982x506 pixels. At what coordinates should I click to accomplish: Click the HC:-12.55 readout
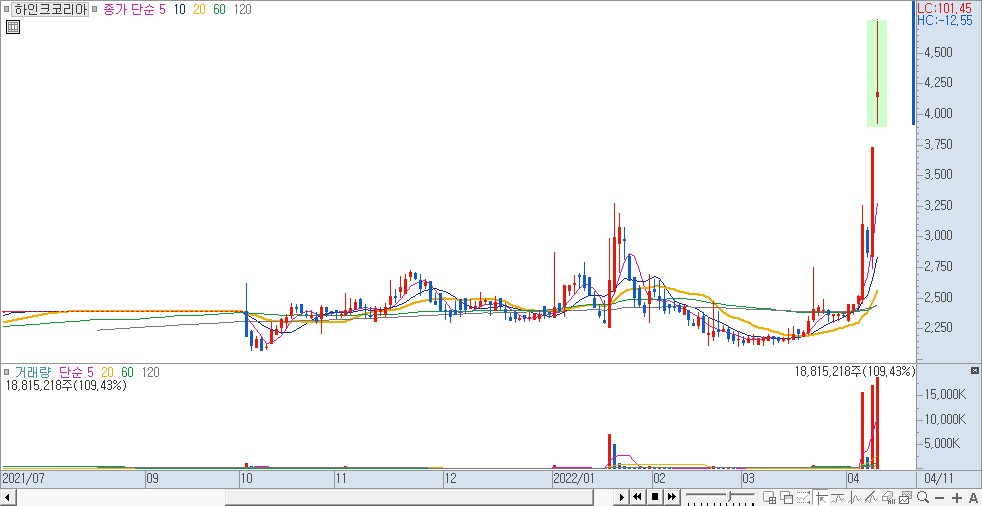point(944,21)
